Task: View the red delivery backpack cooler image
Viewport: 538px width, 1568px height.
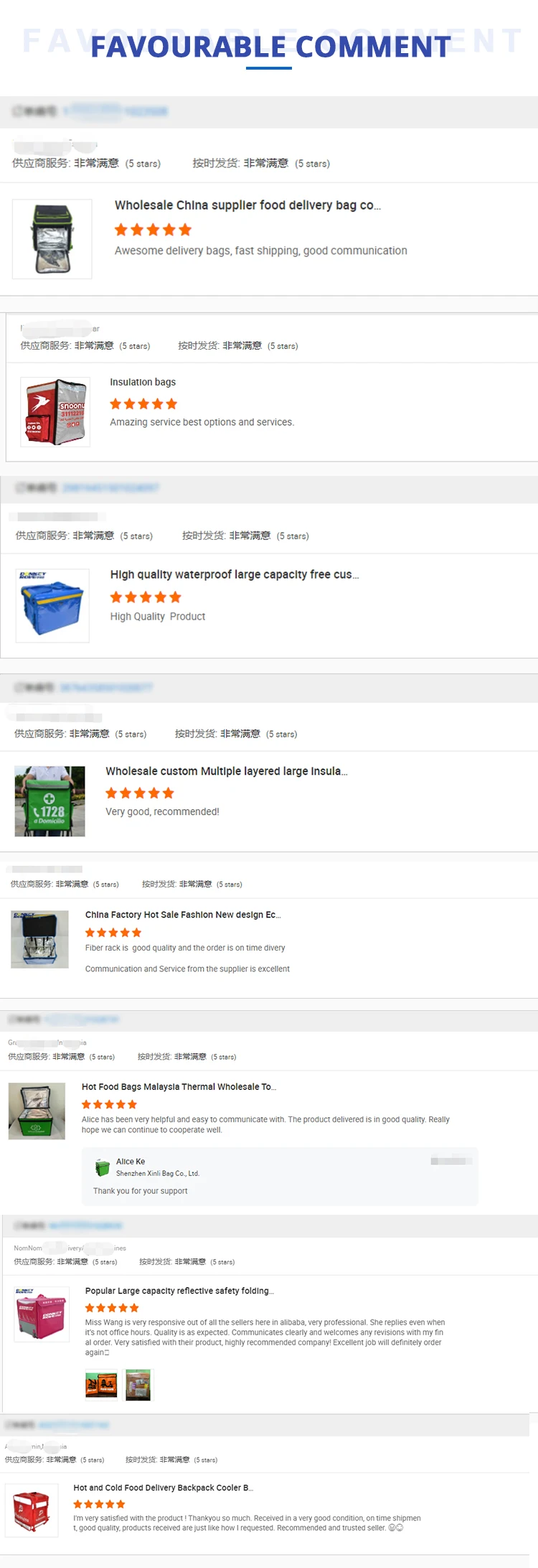Action: (x=32, y=1511)
